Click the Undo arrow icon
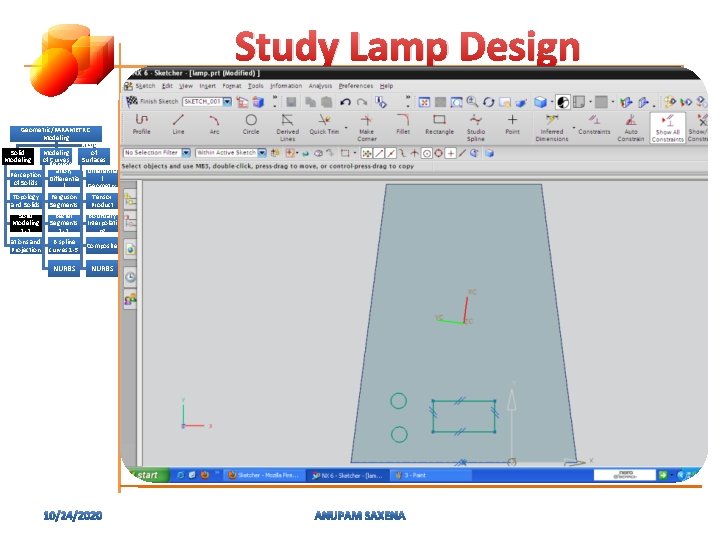Image resolution: width=720 pixels, height=540 pixels. click(345, 102)
